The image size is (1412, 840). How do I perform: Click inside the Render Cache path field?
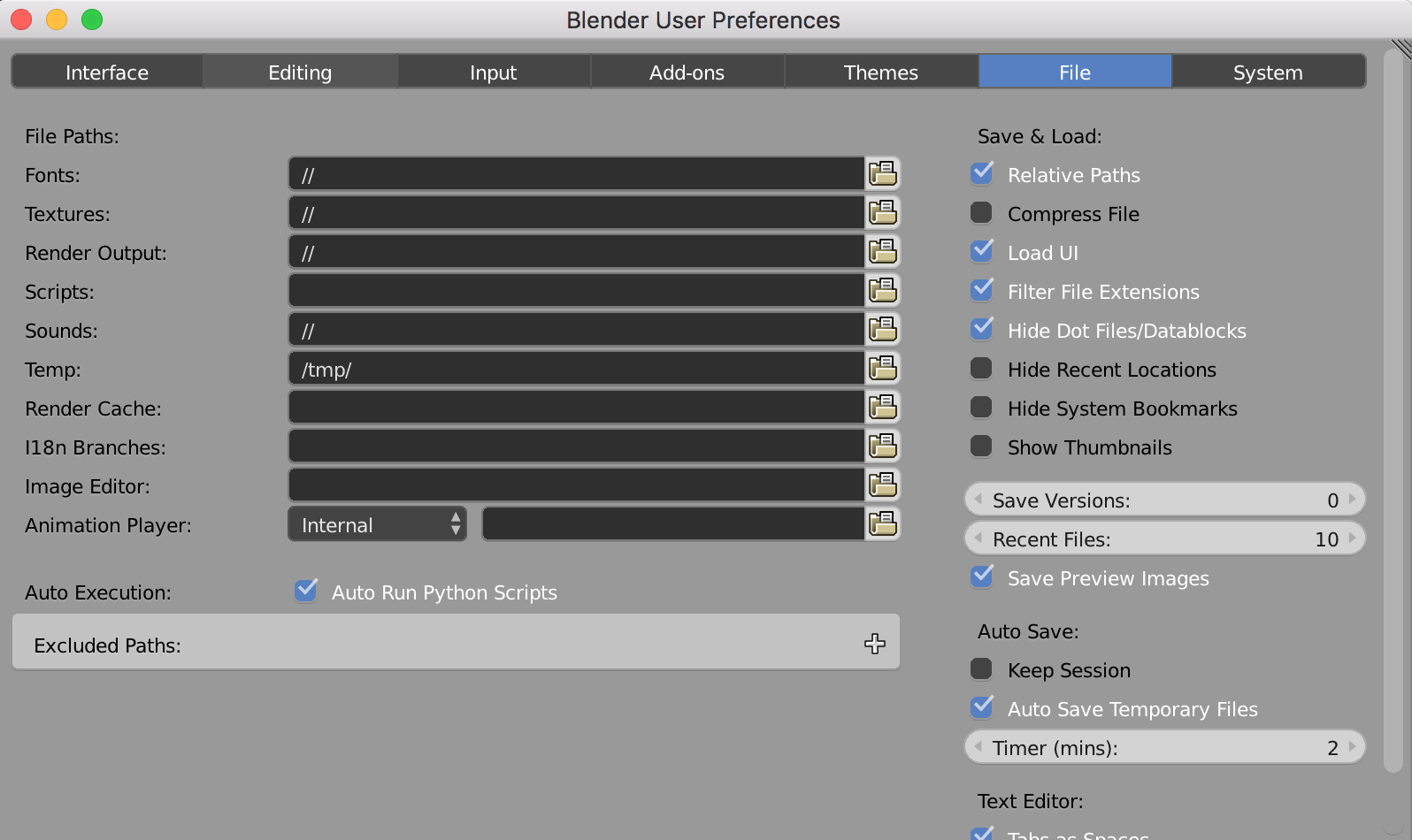point(577,408)
